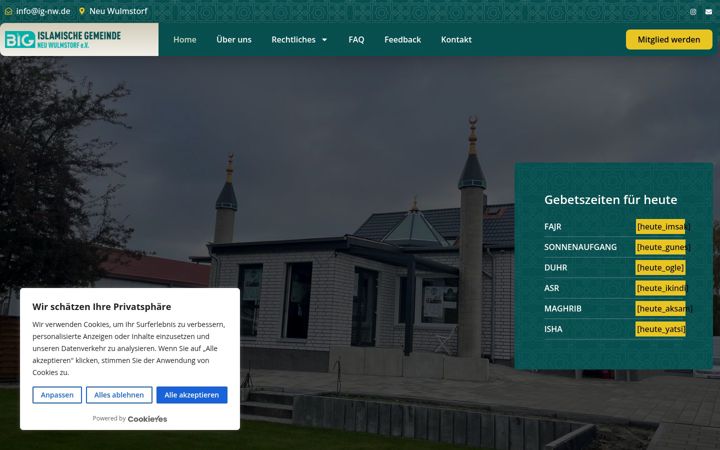The image size is (720, 450).
Task: Click the FAJR prayer label
Action: coord(552,226)
